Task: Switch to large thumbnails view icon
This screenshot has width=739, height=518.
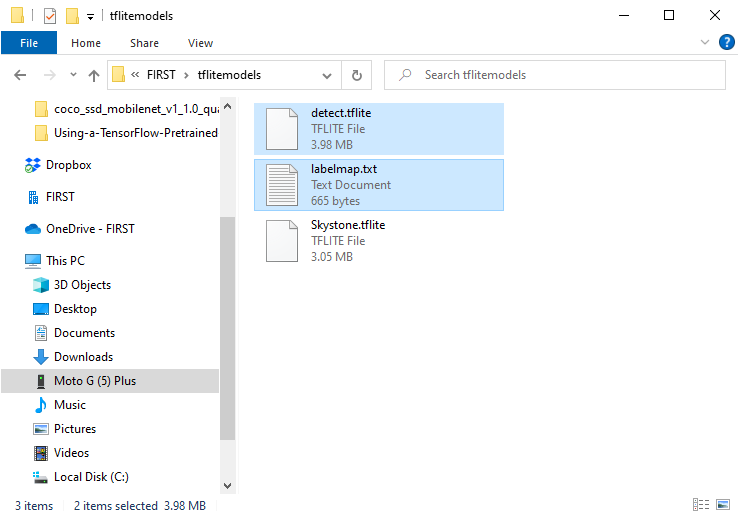Action: click(x=722, y=505)
